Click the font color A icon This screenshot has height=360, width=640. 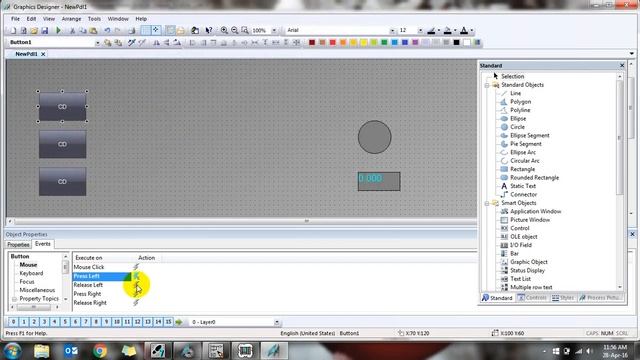(464, 30)
